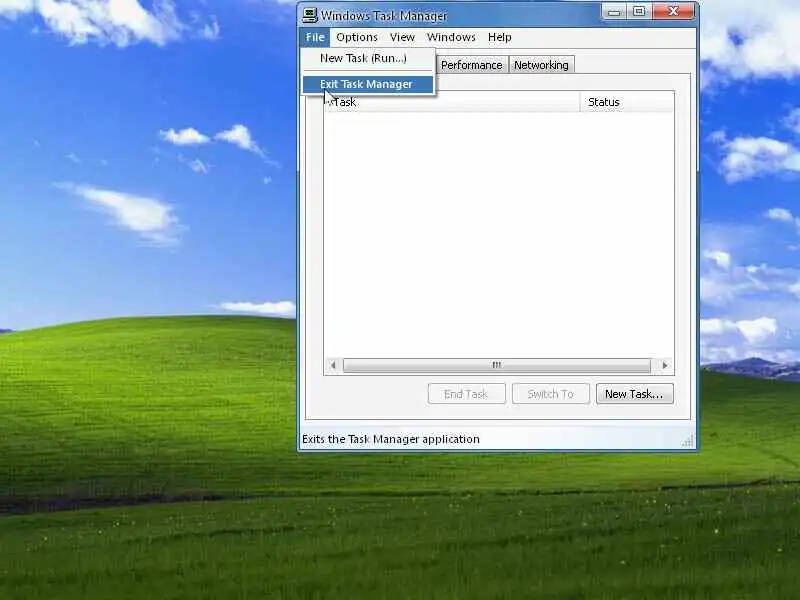
Task: Switch to the Networking tab
Action: coord(541,65)
